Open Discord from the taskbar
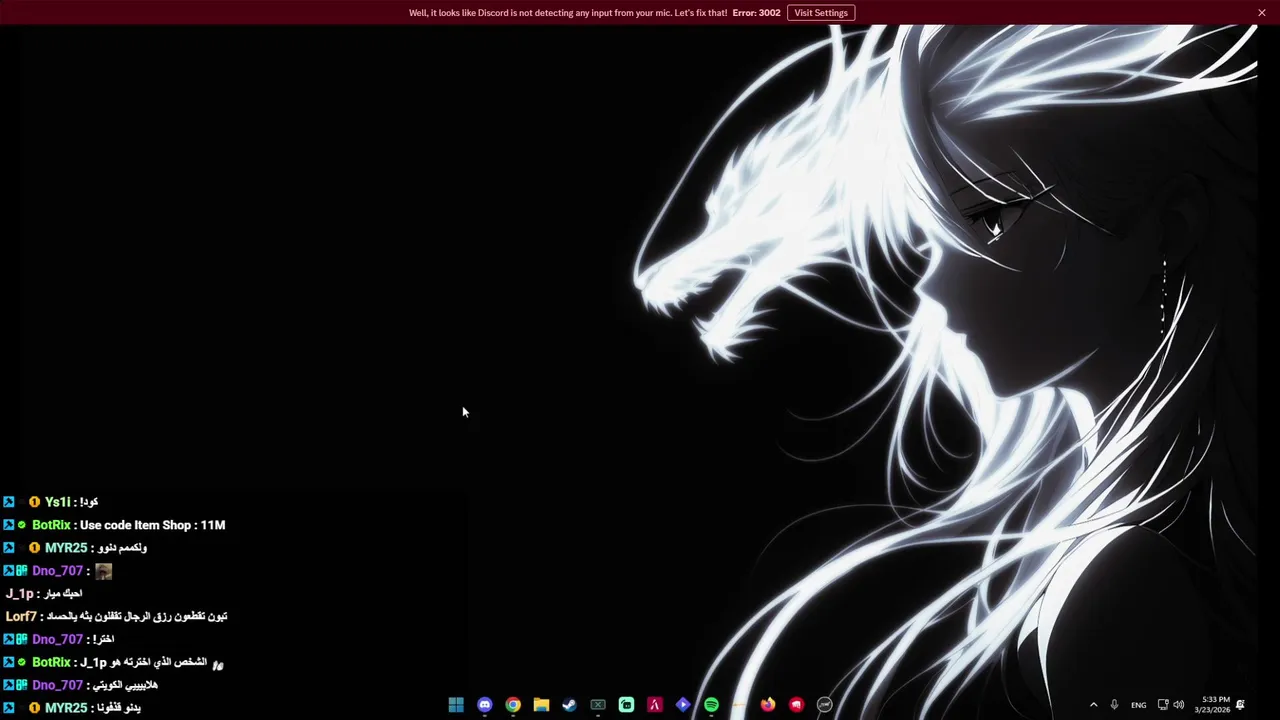Image resolution: width=1280 pixels, height=720 pixels. click(x=485, y=705)
